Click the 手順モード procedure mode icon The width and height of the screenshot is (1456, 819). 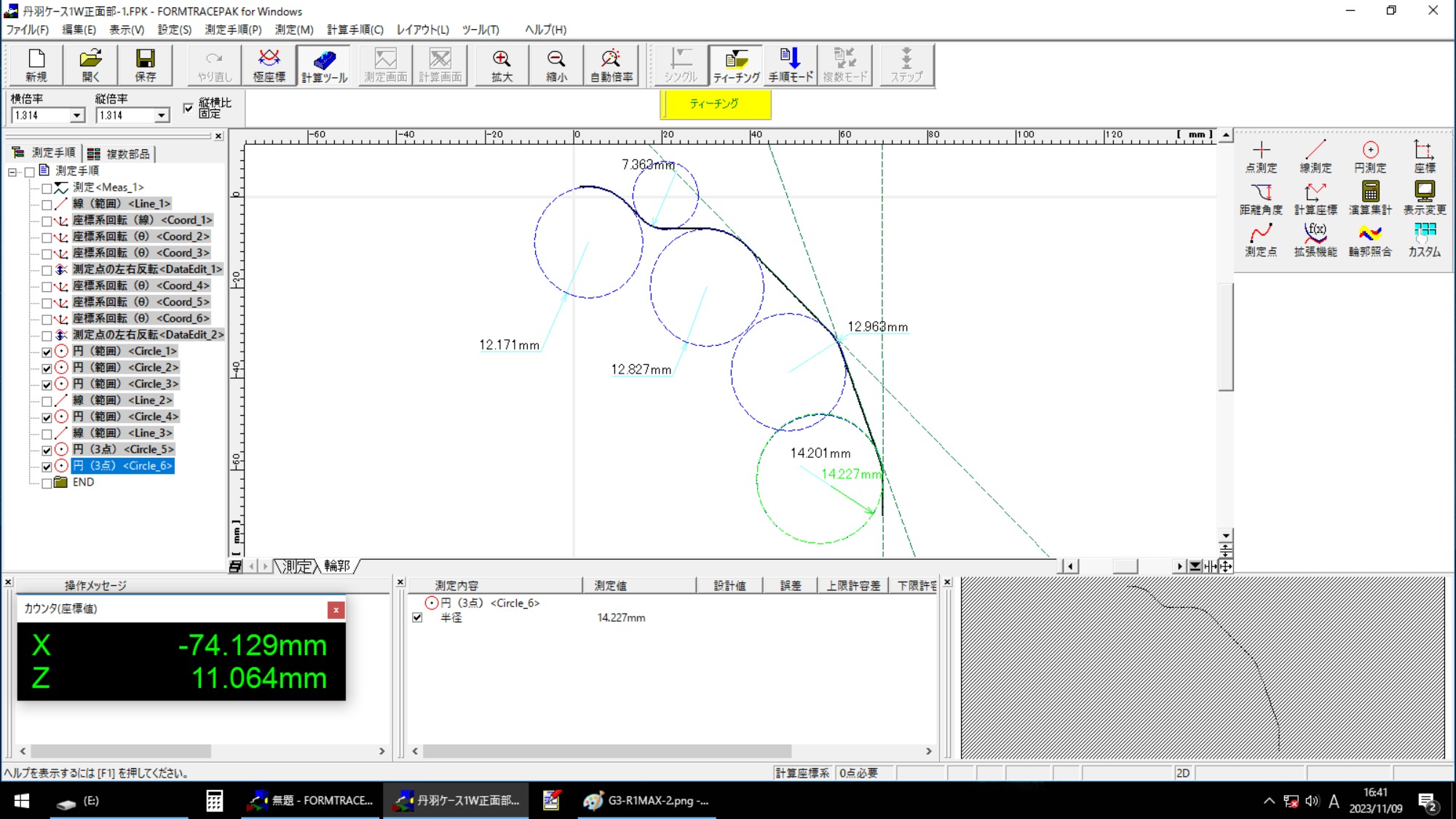(x=790, y=65)
